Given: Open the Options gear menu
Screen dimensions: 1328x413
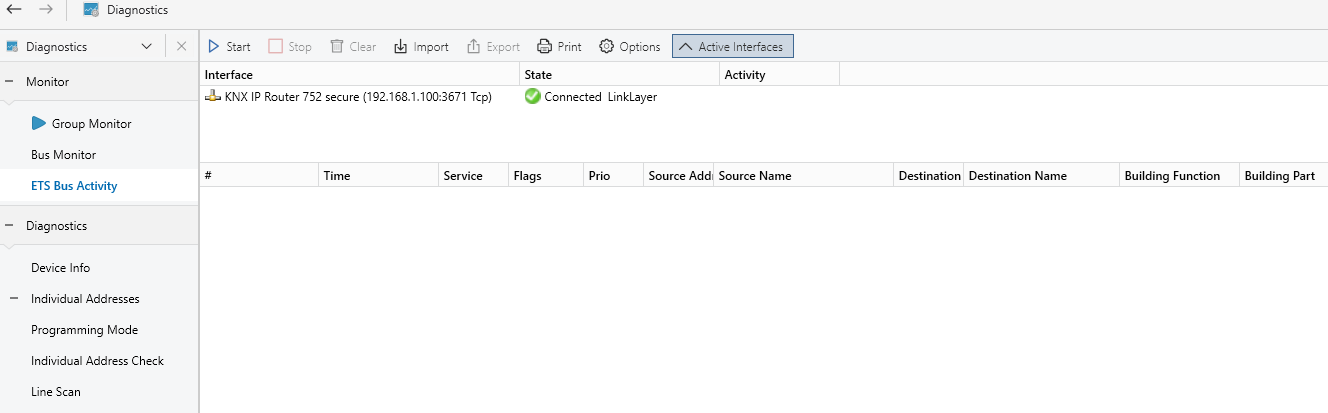Looking at the screenshot, I should click(606, 47).
